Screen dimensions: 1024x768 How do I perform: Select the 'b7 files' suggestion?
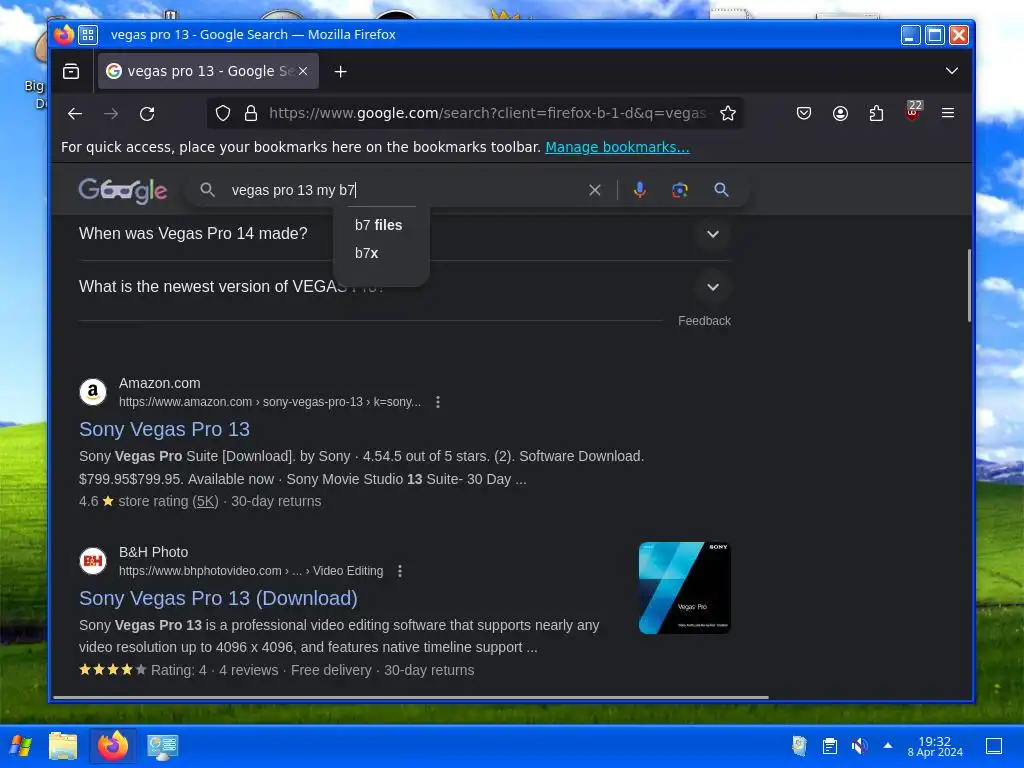[379, 225]
